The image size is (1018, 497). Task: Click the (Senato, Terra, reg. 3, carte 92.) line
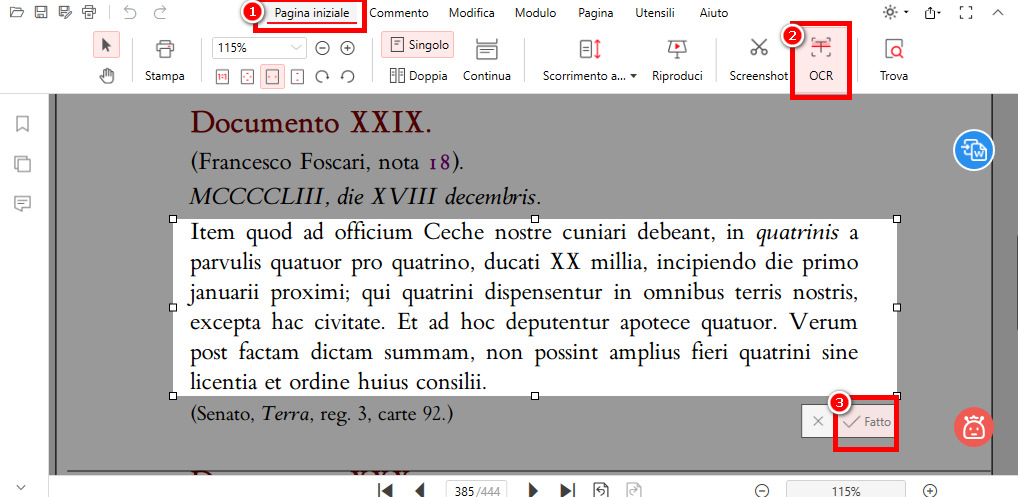pos(321,414)
